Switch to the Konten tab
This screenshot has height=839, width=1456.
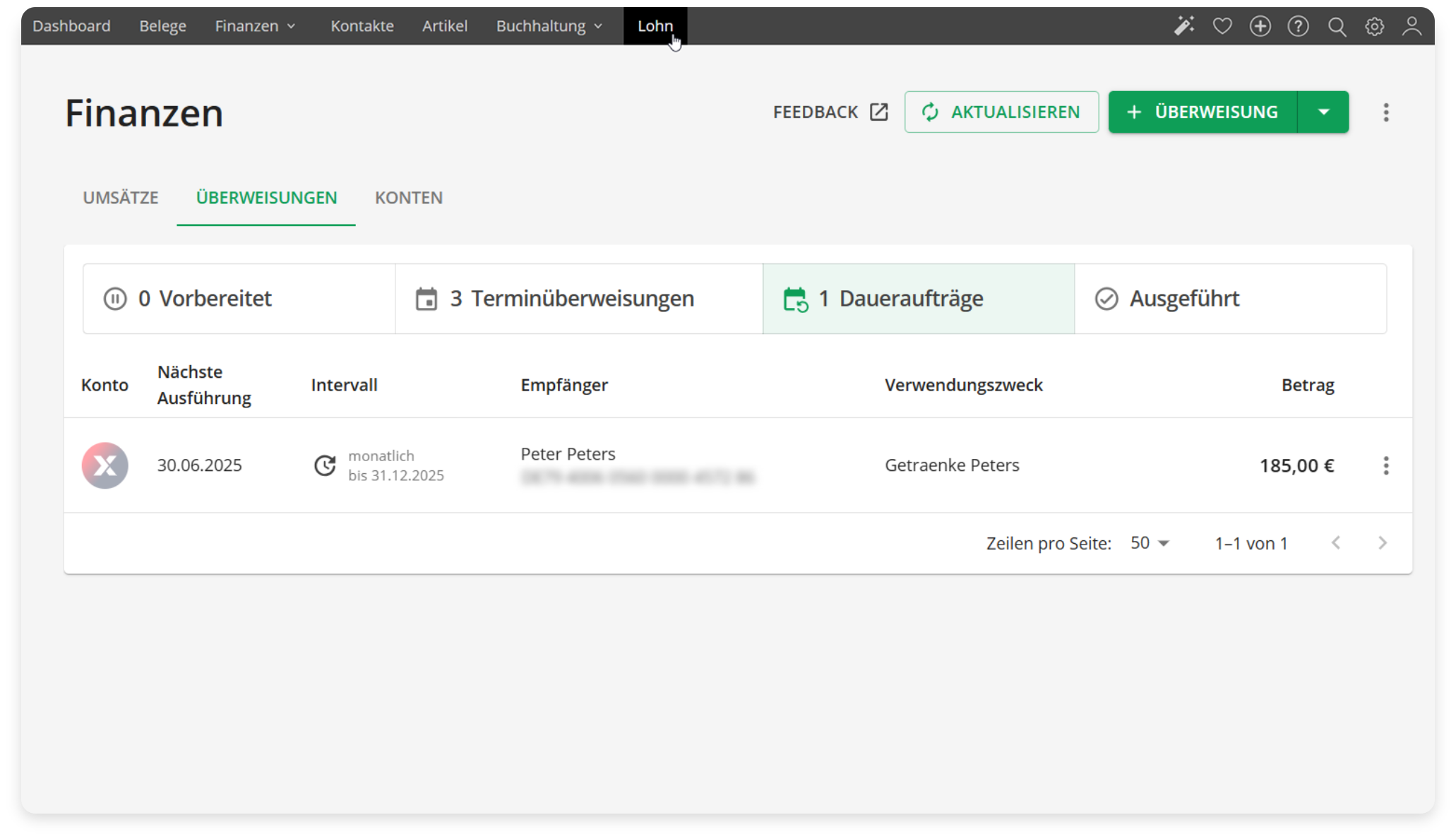tap(409, 198)
